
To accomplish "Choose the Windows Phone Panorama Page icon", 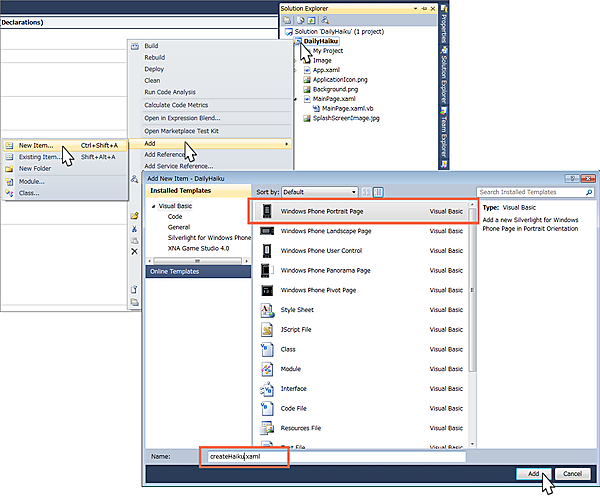I will pyautogui.click(x=267, y=270).
